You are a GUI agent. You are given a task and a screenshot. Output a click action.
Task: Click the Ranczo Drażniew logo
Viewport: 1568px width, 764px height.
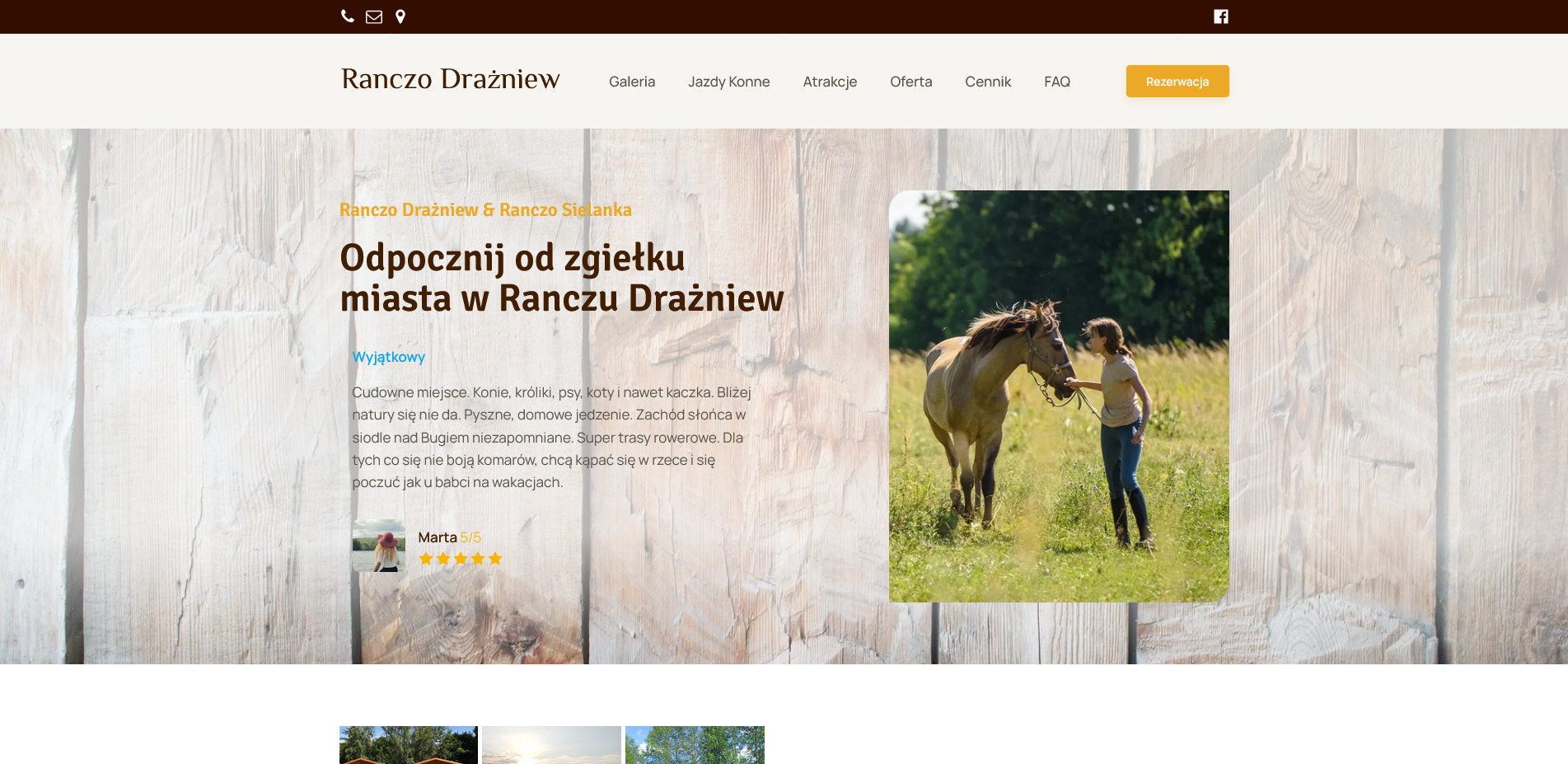point(449,80)
